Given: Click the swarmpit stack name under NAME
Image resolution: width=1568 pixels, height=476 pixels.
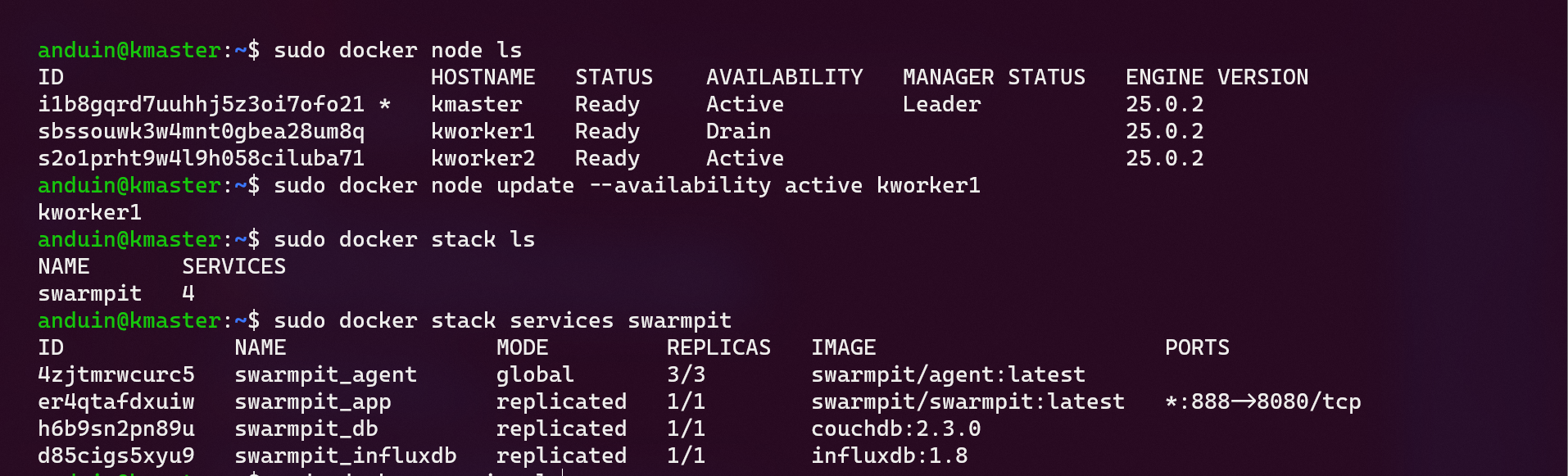Looking at the screenshot, I should coord(89,293).
